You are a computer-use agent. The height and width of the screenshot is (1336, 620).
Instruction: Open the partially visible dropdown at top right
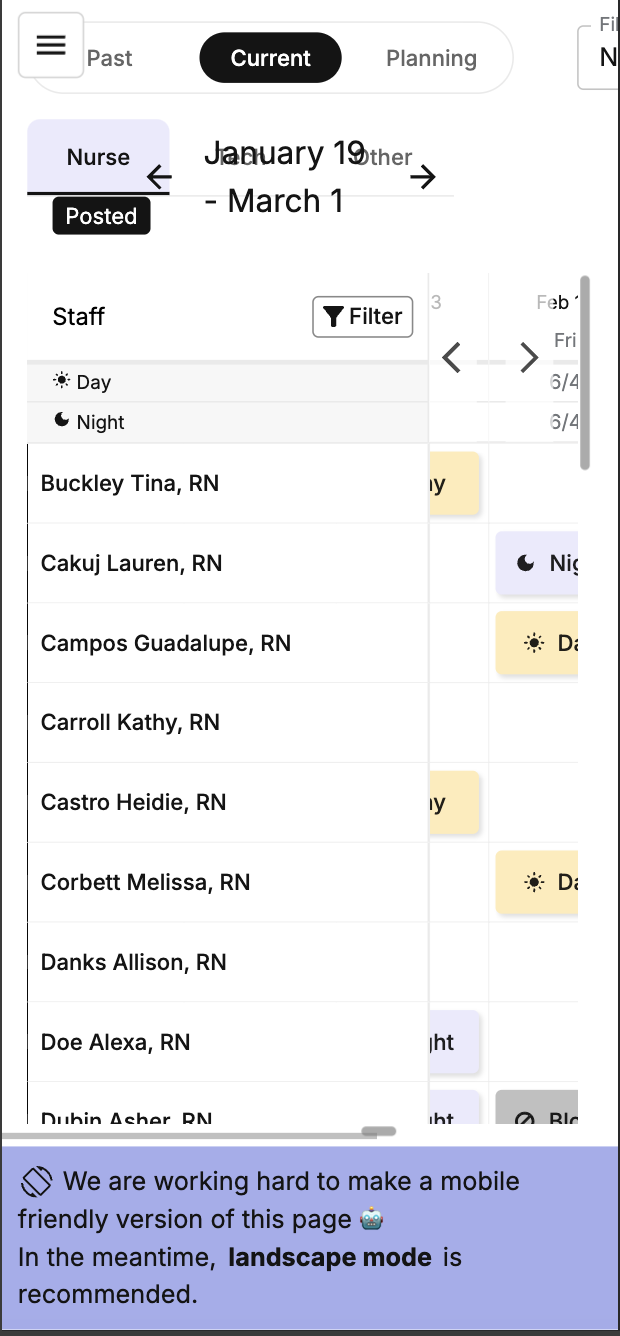[x=600, y=58]
